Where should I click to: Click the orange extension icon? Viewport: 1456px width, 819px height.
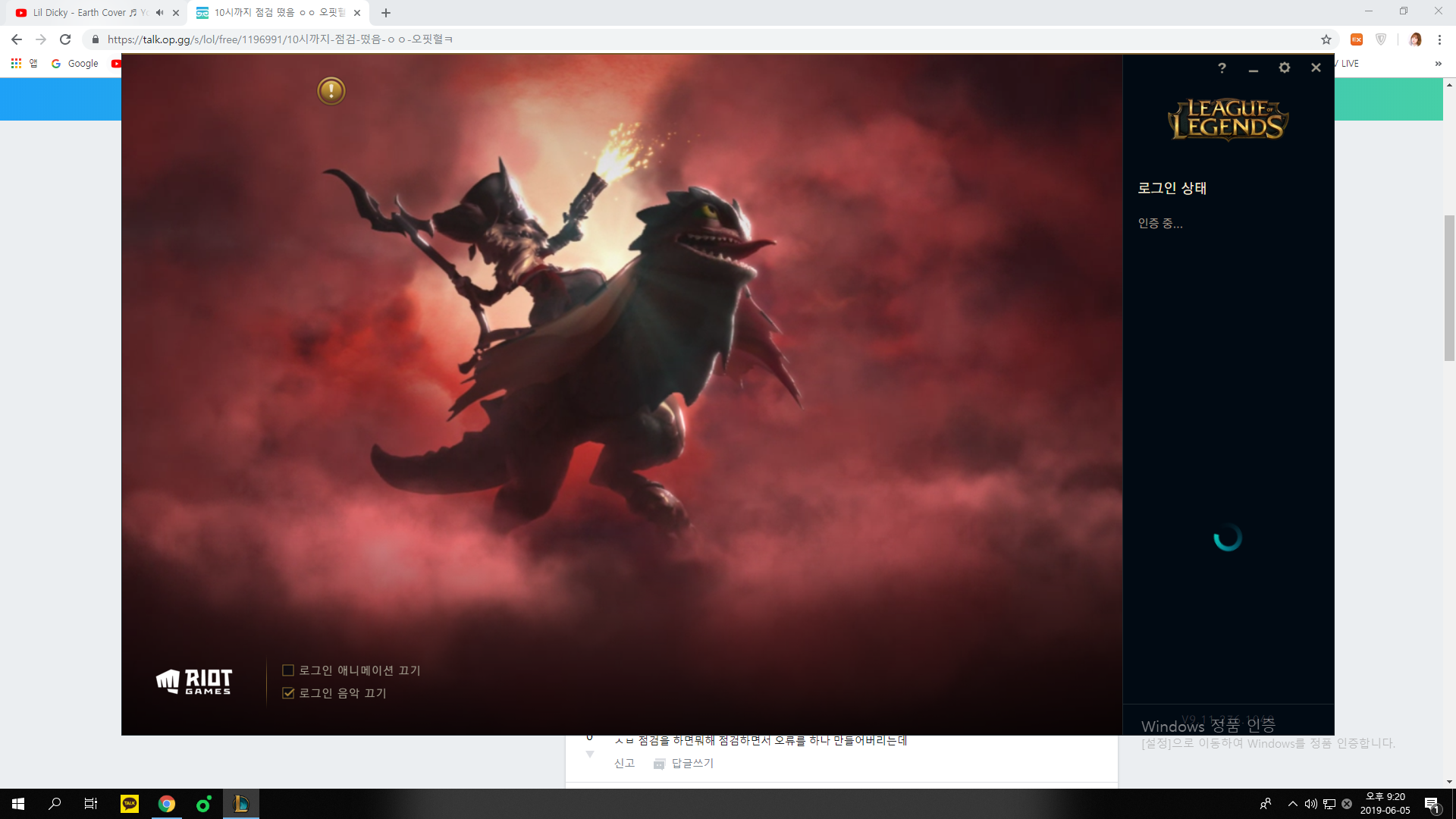click(1357, 39)
